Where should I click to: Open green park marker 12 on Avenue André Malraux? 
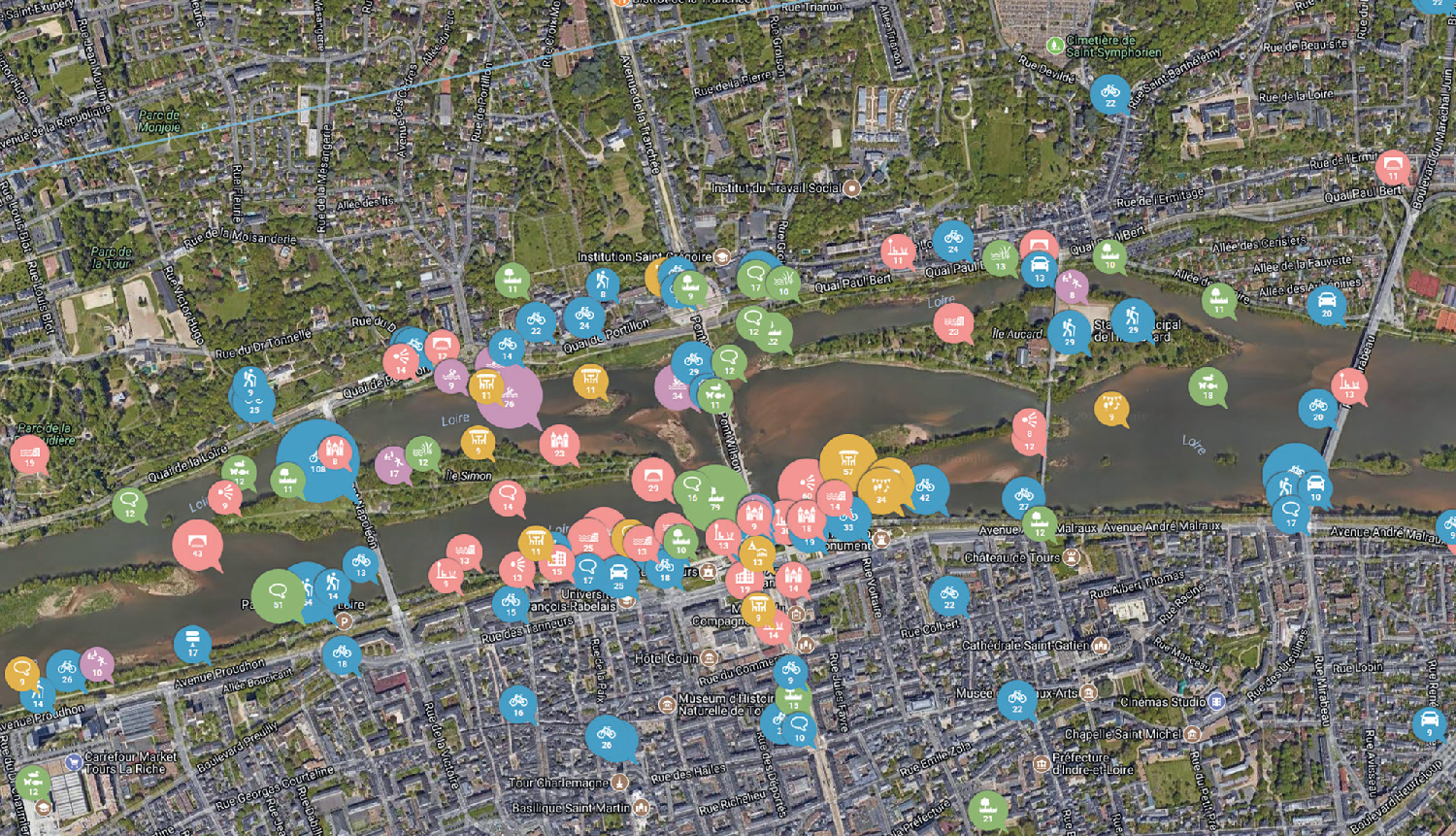coord(1040,523)
